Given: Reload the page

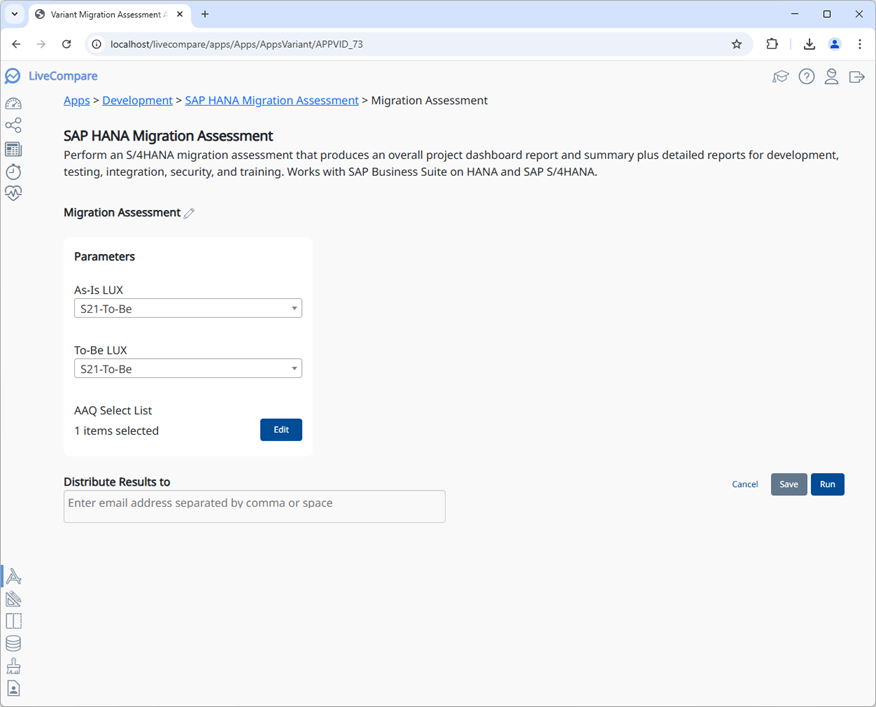Looking at the screenshot, I should (66, 44).
